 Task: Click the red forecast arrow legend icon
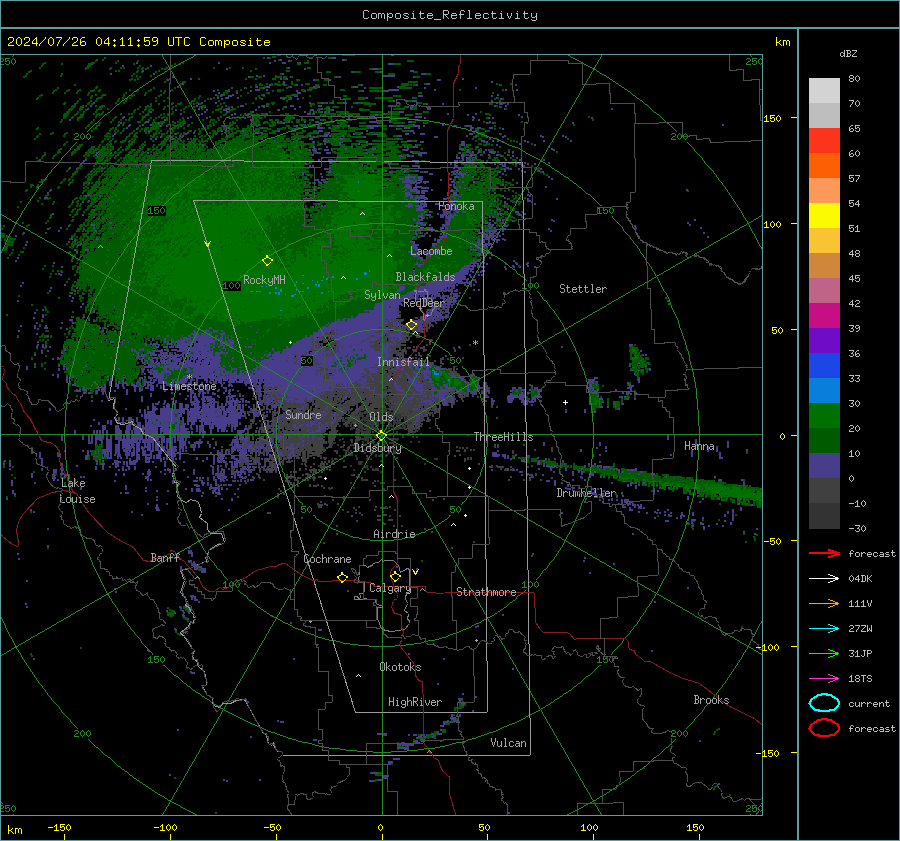pyautogui.click(x=824, y=553)
